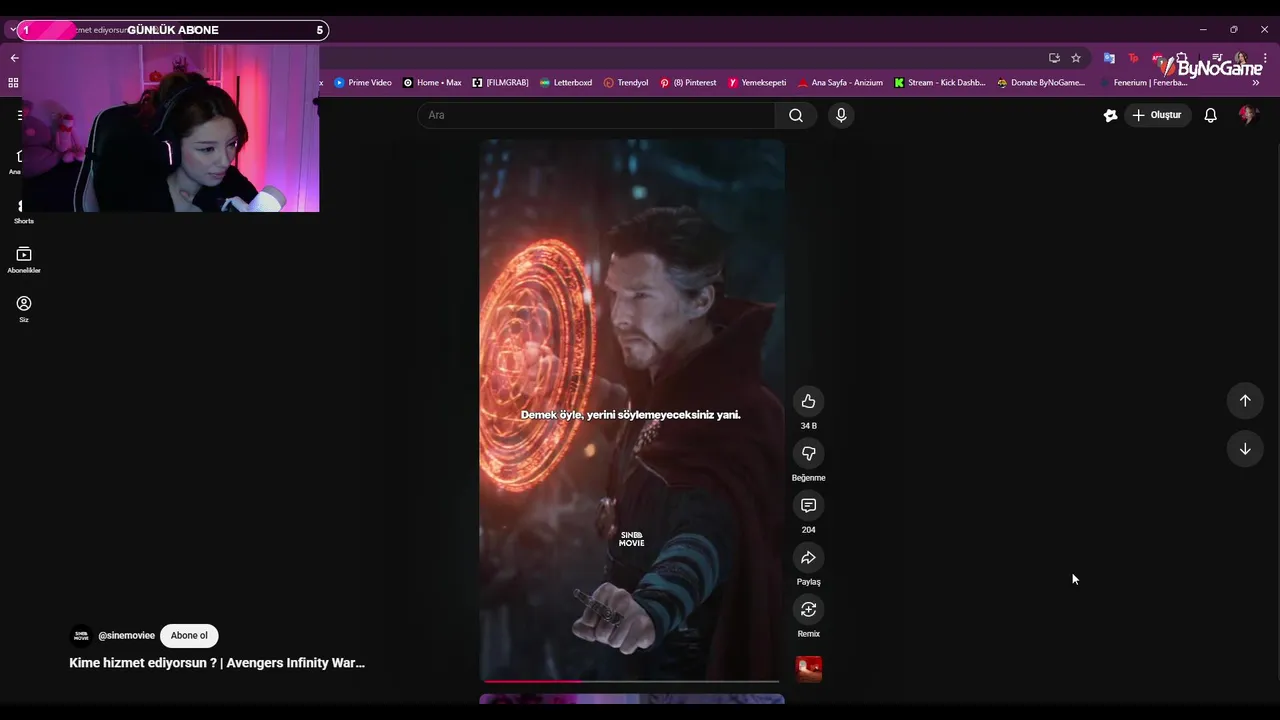Click the install app icon in address bar
The image size is (1280, 720).
(1054, 58)
